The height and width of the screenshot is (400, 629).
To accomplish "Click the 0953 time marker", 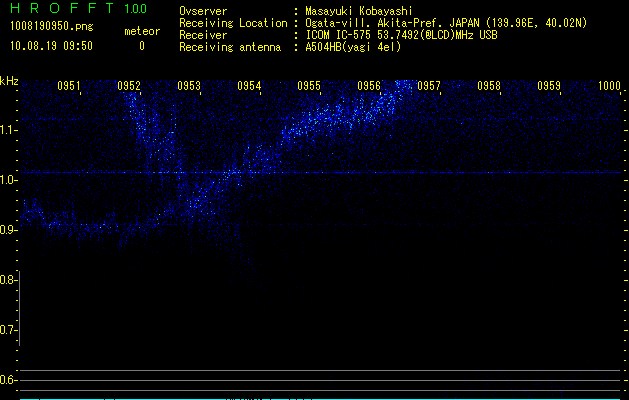I will [189, 85].
